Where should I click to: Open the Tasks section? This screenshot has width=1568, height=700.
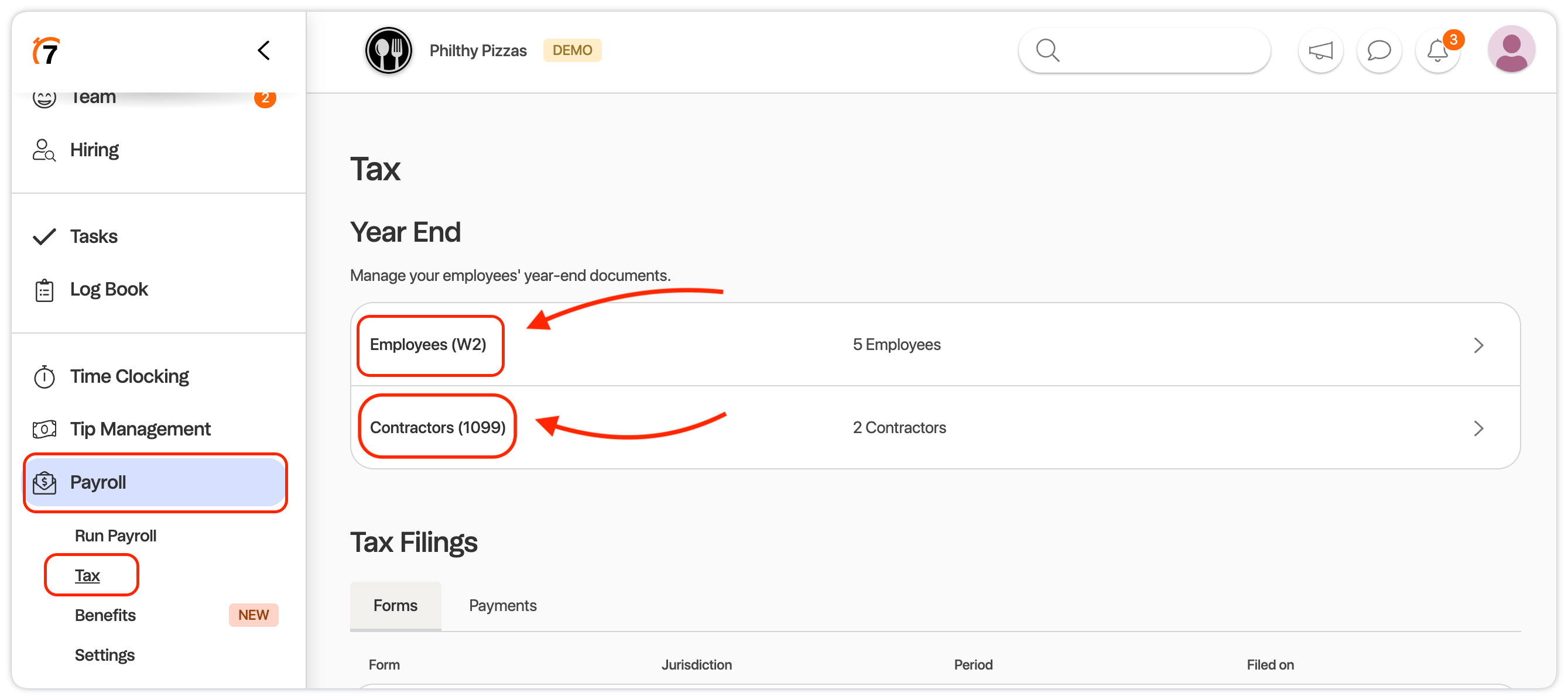pyautogui.click(x=94, y=236)
